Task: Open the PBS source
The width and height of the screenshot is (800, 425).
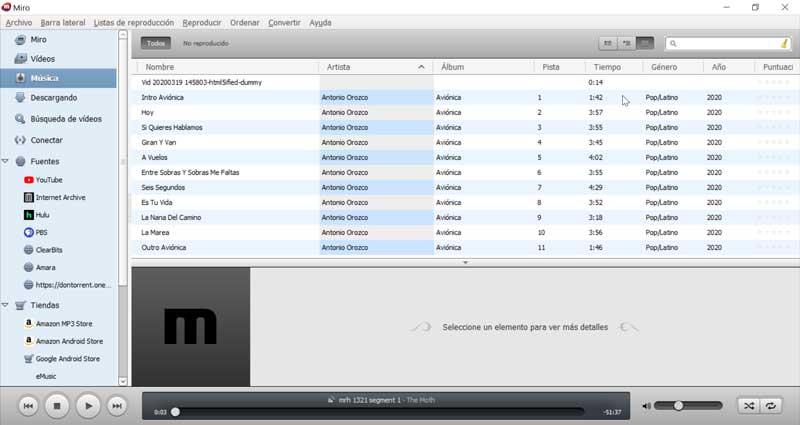Action: [x=41, y=232]
